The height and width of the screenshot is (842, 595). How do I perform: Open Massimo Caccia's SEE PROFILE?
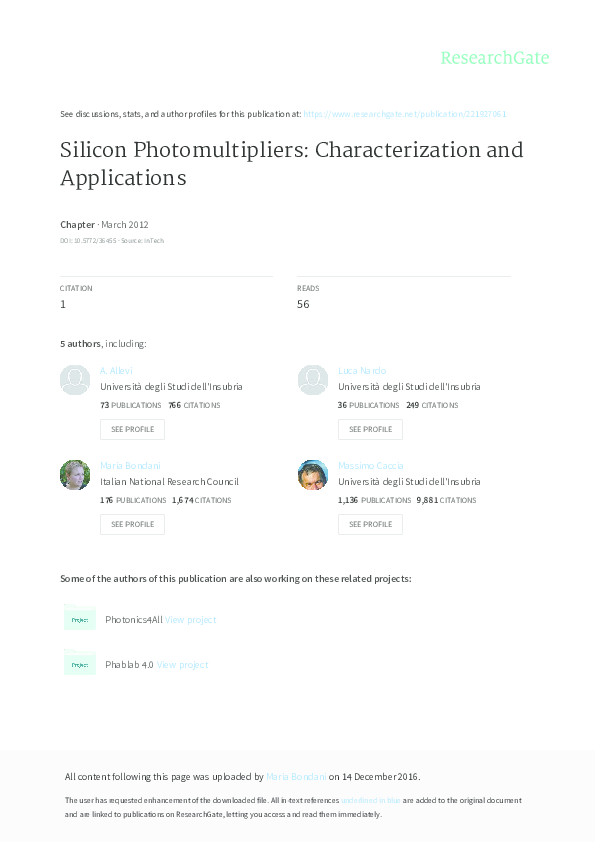[x=370, y=524]
